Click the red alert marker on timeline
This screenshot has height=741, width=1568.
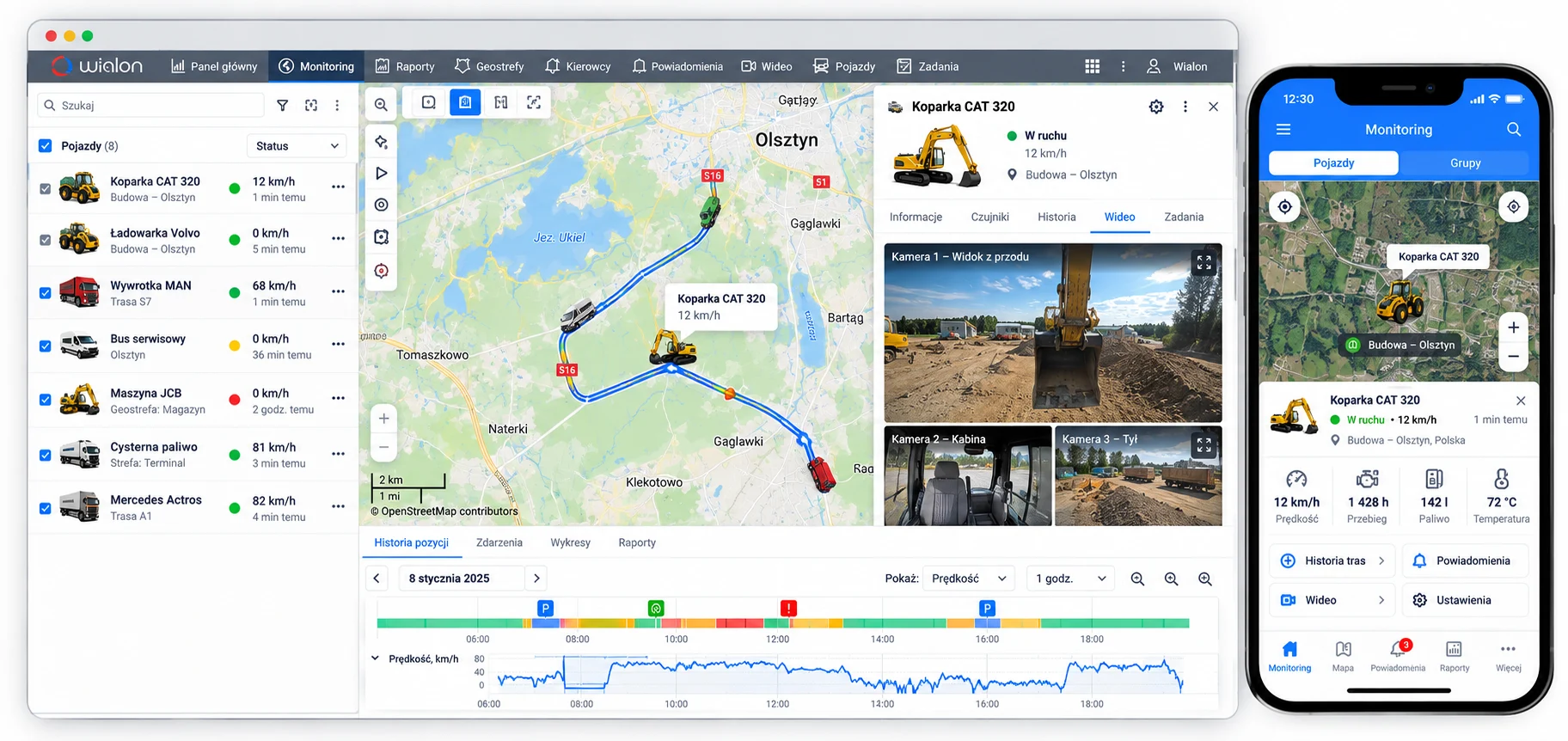coord(788,609)
